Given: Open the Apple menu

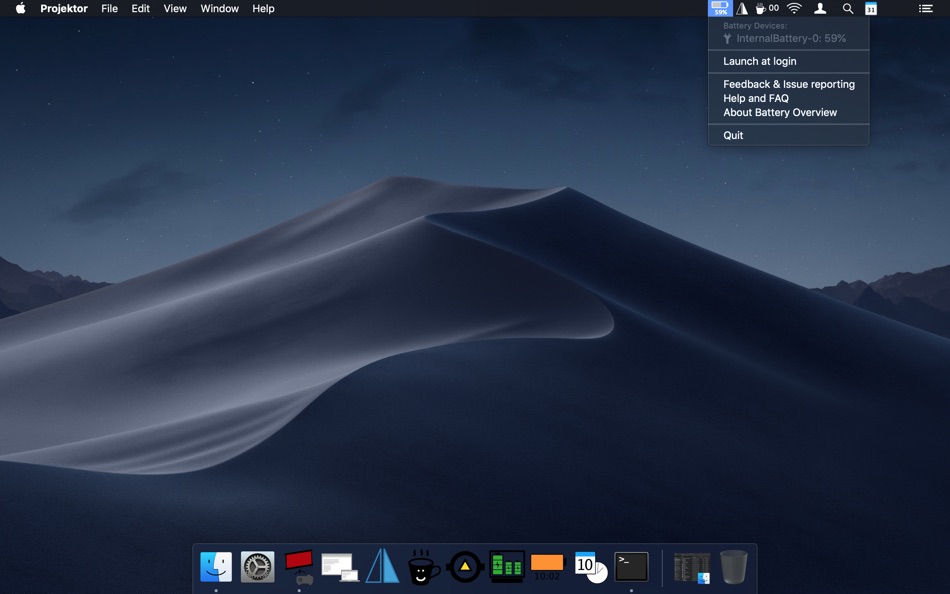Looking at the screenshot, I should (x=20, y=8).
